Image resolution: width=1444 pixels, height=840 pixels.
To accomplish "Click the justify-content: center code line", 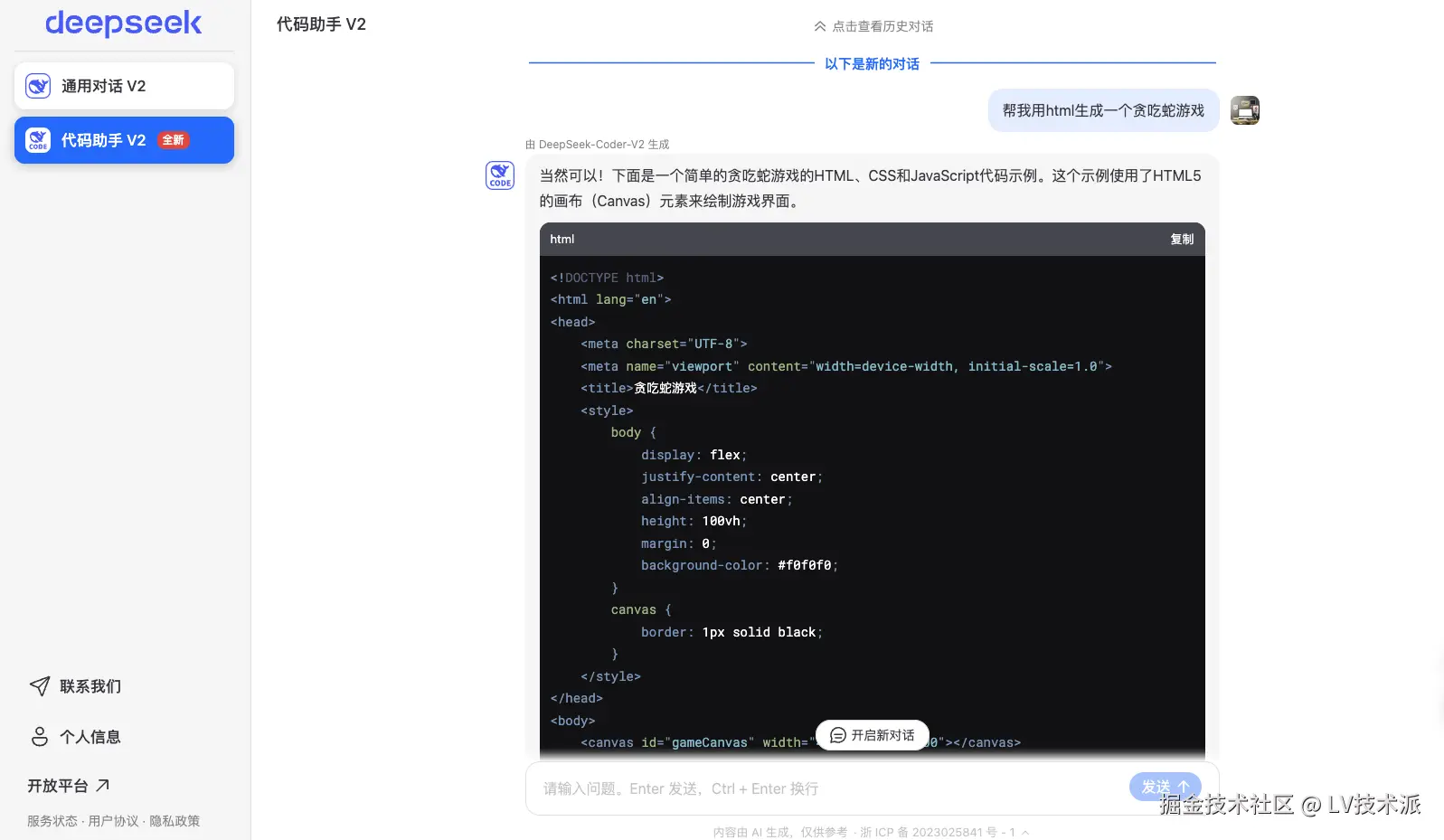I will 732,477.
